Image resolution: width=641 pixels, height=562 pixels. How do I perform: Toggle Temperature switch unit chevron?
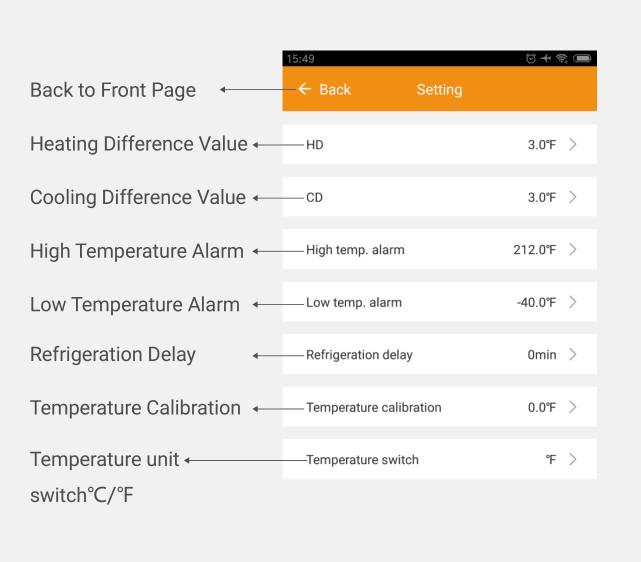[x=573, y=459]
